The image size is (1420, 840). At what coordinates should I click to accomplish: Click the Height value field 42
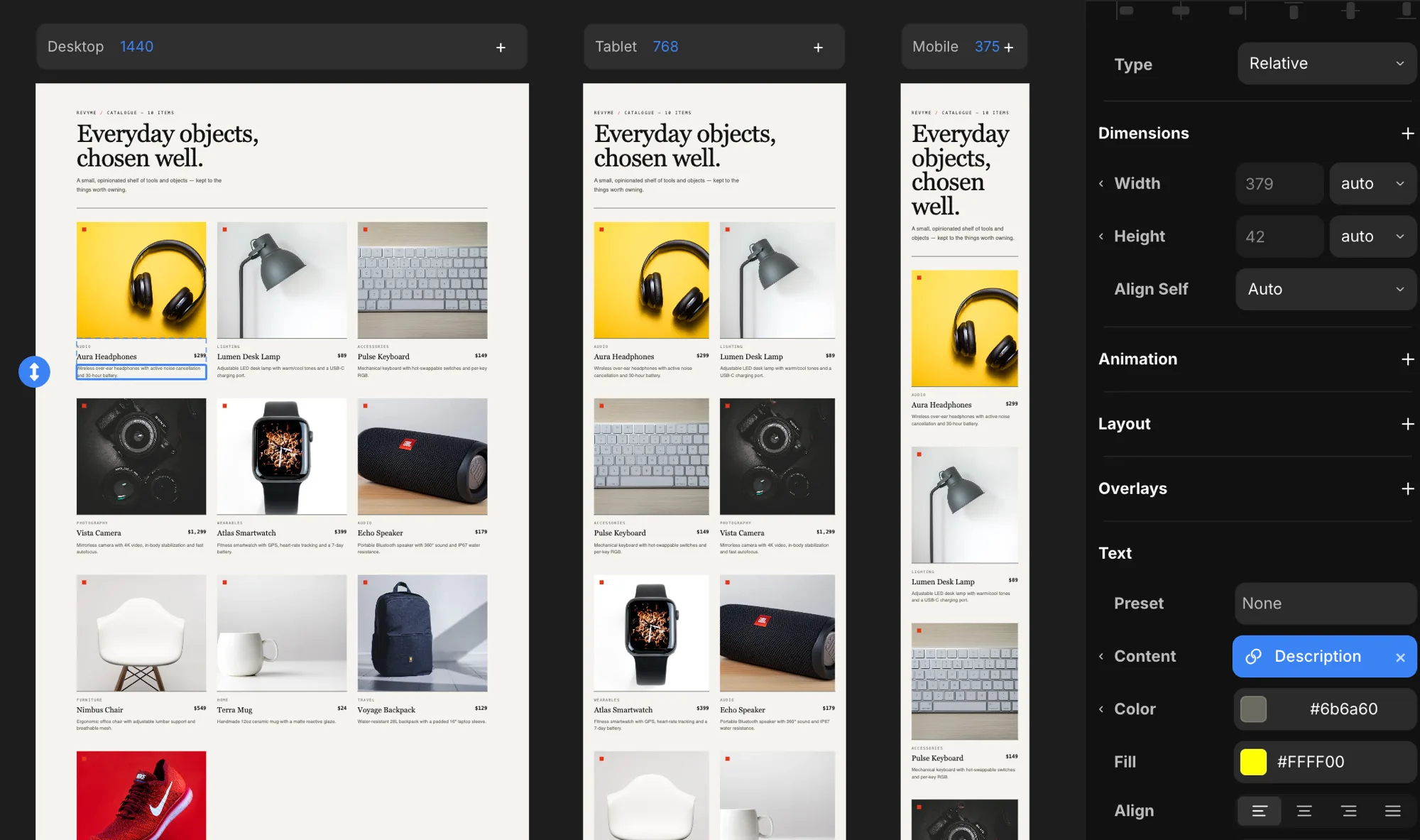(1279, 236)
